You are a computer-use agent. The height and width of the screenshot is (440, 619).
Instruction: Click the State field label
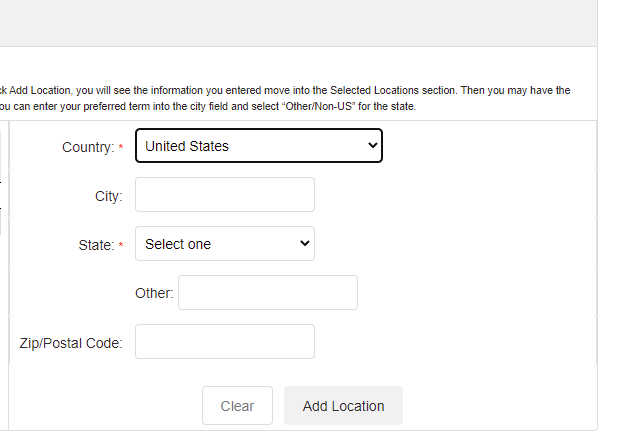pos(96,245)
